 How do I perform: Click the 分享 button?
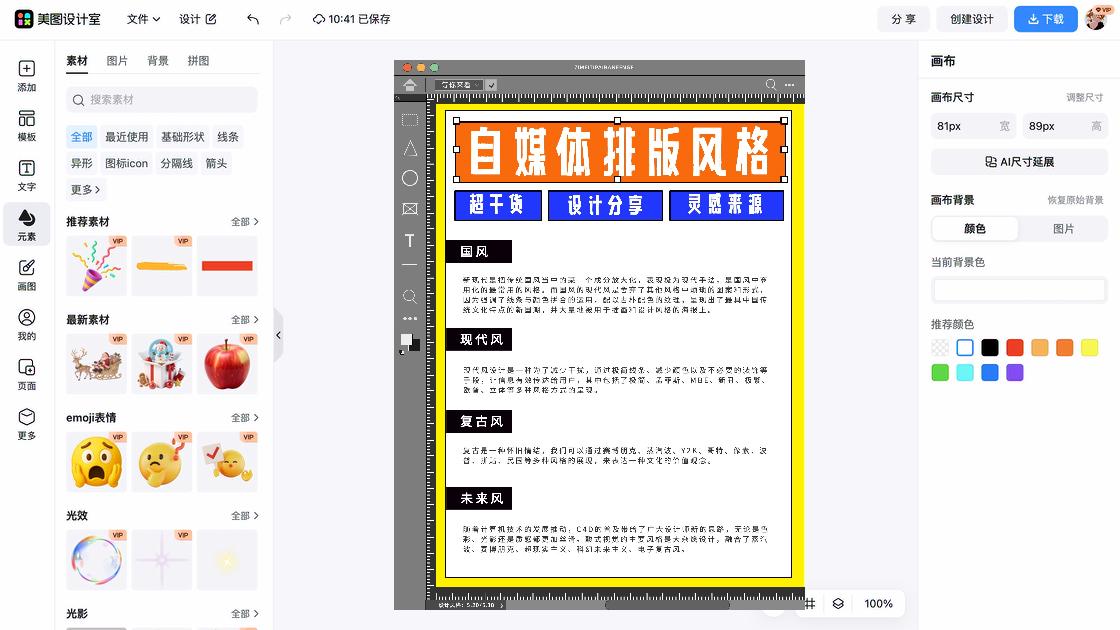(904, 19)
